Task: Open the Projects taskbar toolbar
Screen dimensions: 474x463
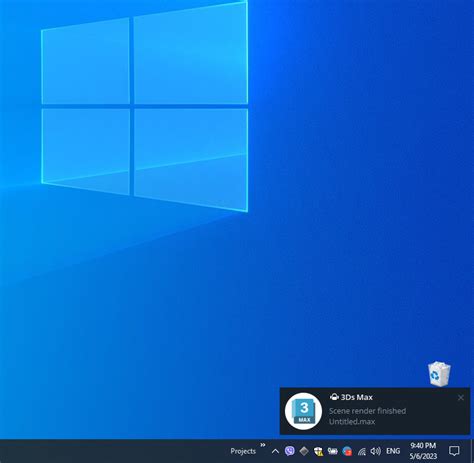Action: point(243,451)
